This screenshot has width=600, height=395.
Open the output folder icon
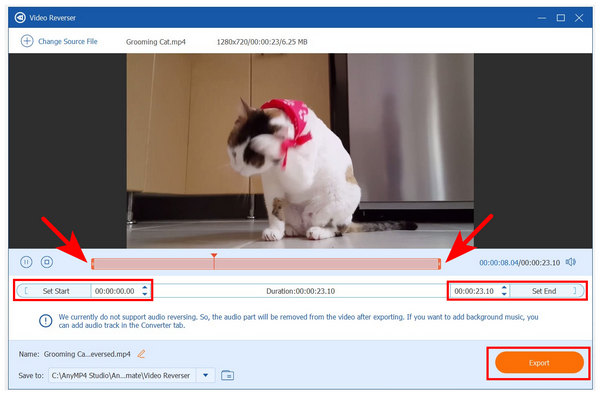(x=227, y=375)
